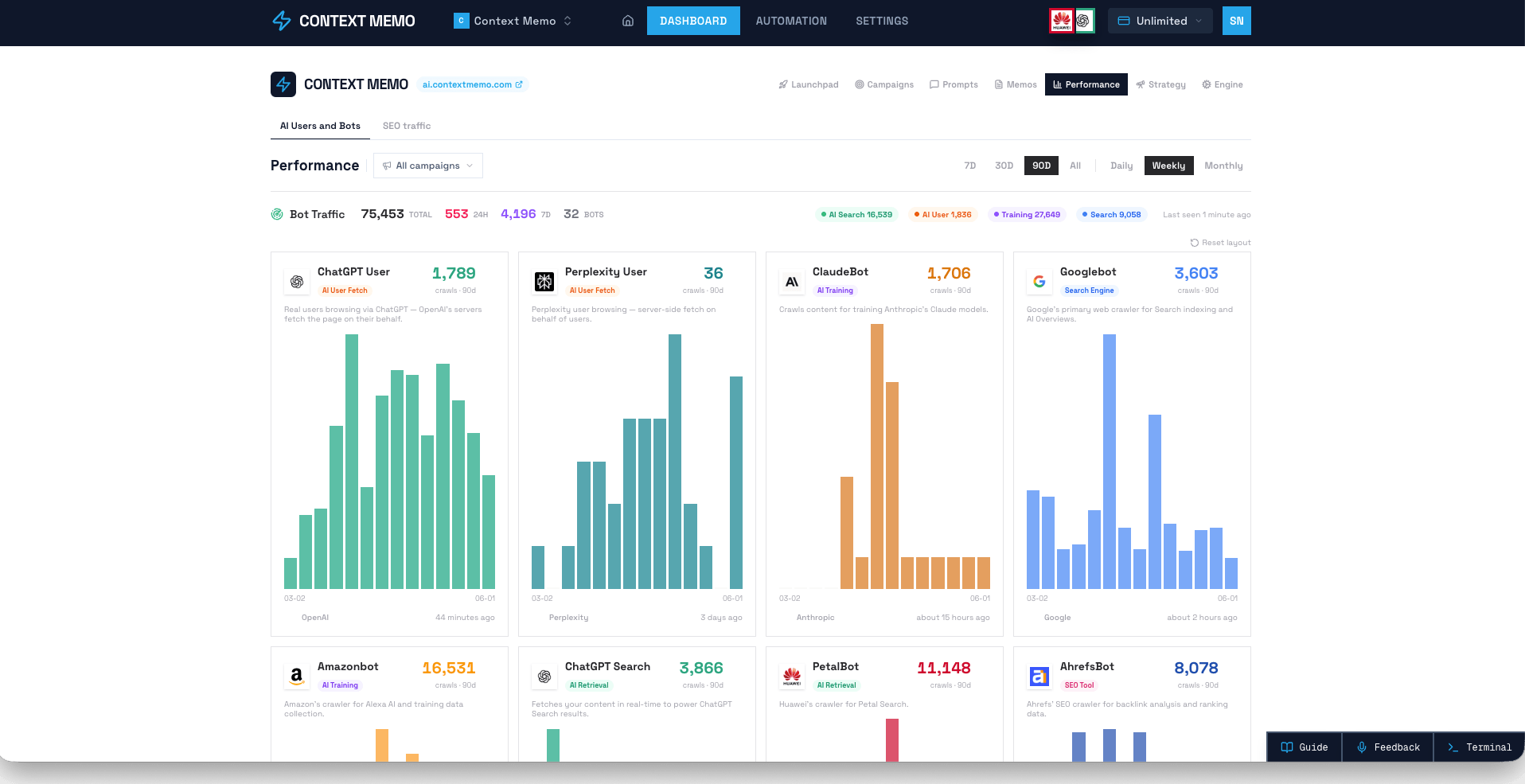
Task: Click the tallest bar in ChatGPT User chart
Action: click(352, 462)
